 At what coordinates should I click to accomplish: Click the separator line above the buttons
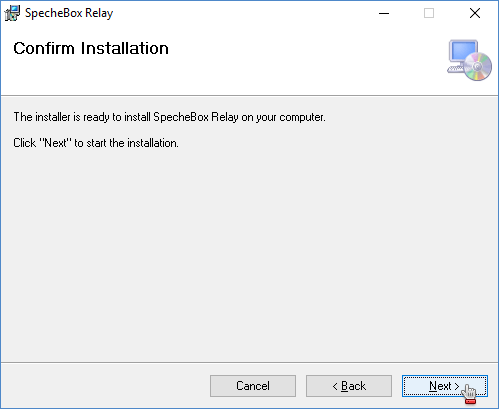[249, 362]
